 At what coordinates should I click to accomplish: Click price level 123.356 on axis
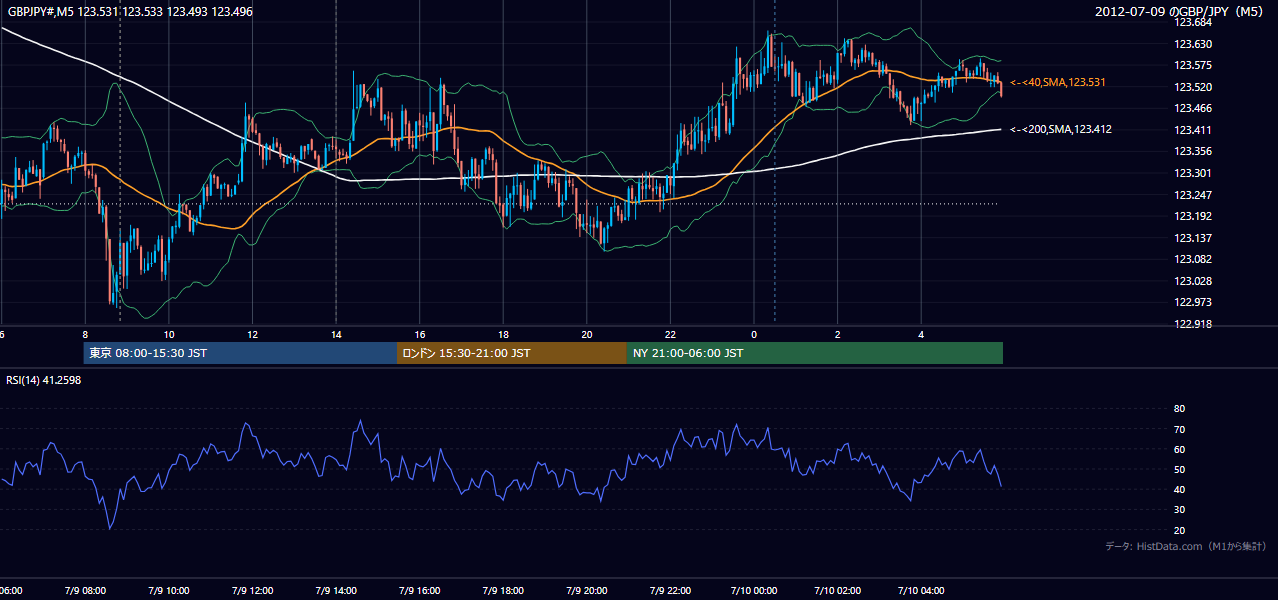click(x=1192, y=152)
